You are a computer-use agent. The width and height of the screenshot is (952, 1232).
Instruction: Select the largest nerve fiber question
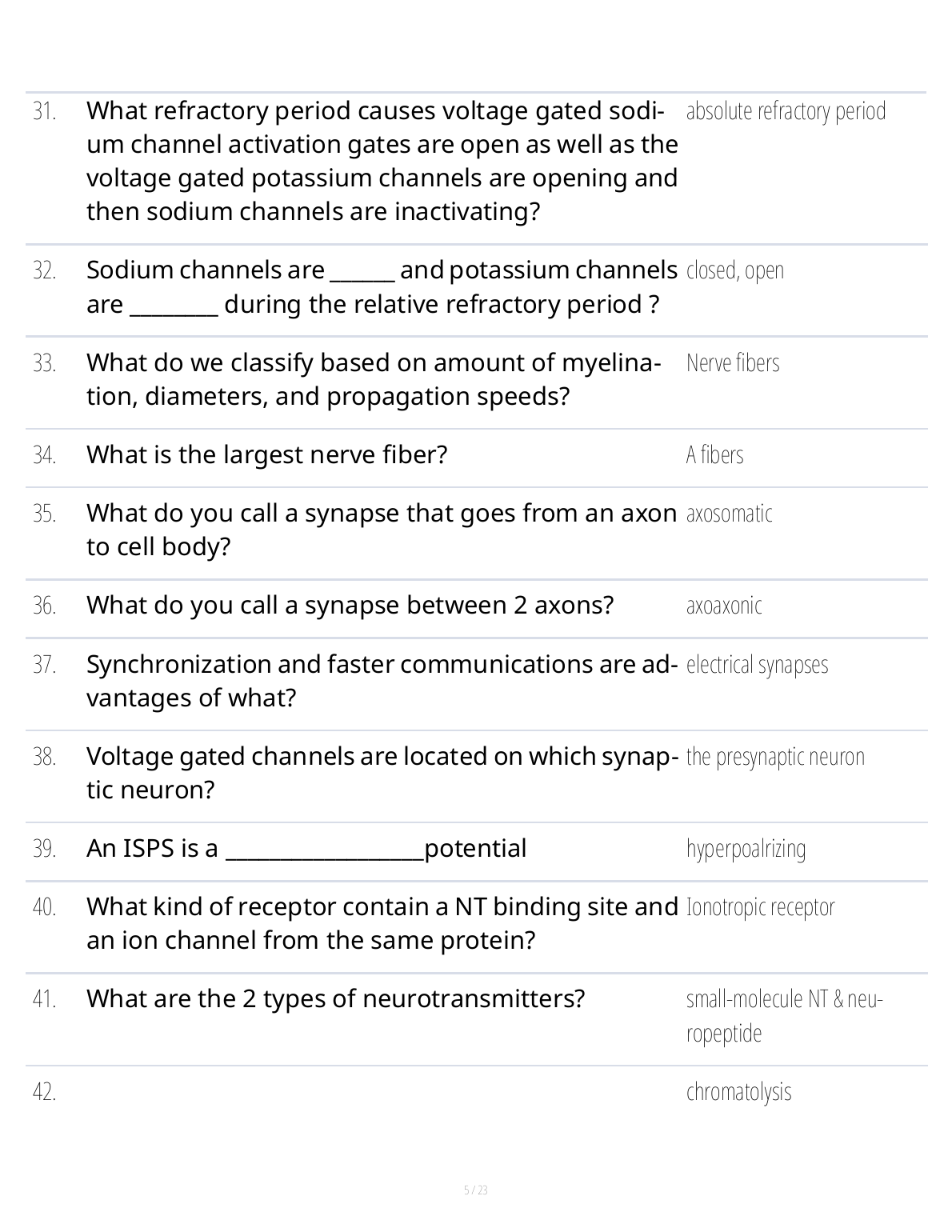[x=266, y=455]
